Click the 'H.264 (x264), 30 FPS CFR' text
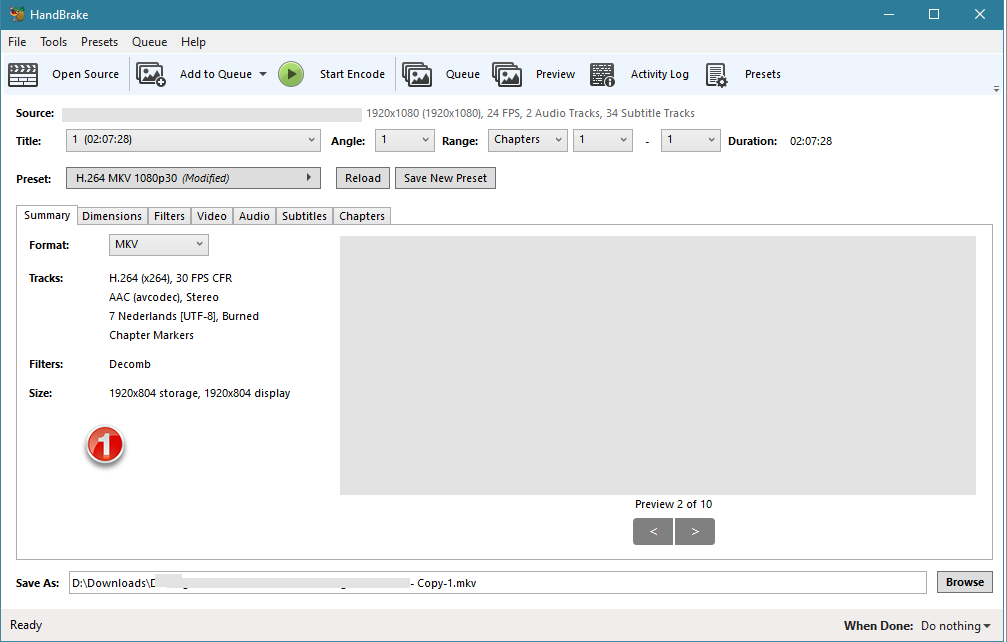The width and height of the screenshot is (1007, 642). [x=171, y=279]
